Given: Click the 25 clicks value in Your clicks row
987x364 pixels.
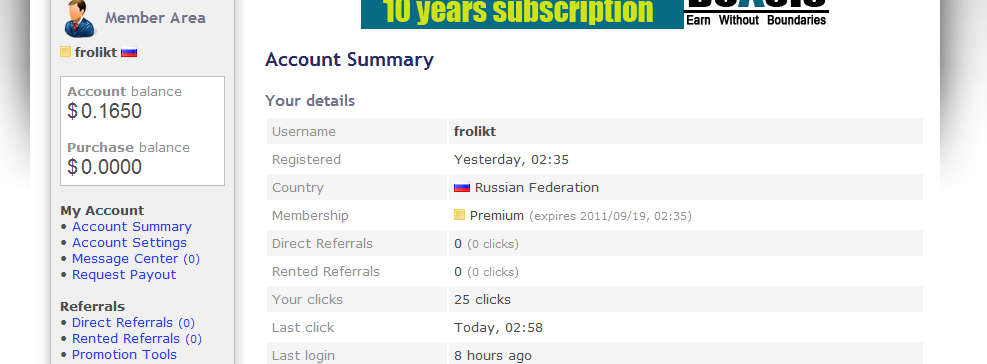Looking at the screenshot, I should coord(482,300).
